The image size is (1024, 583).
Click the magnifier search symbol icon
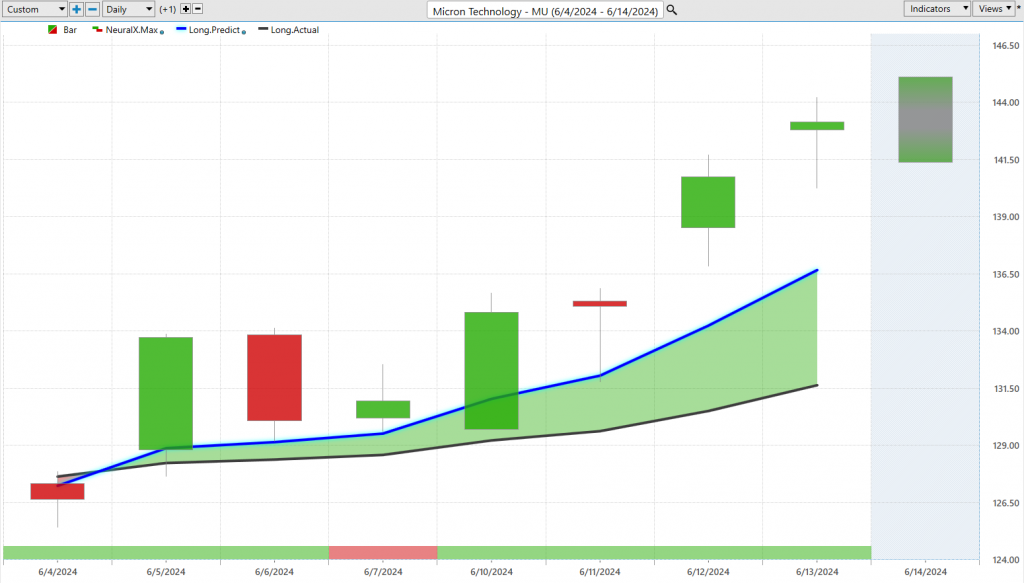(672, 9)
